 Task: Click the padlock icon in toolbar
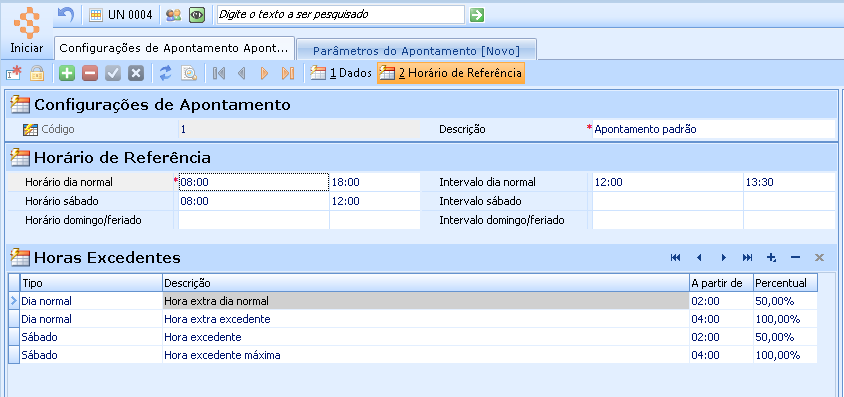click(x=37, y=73)
